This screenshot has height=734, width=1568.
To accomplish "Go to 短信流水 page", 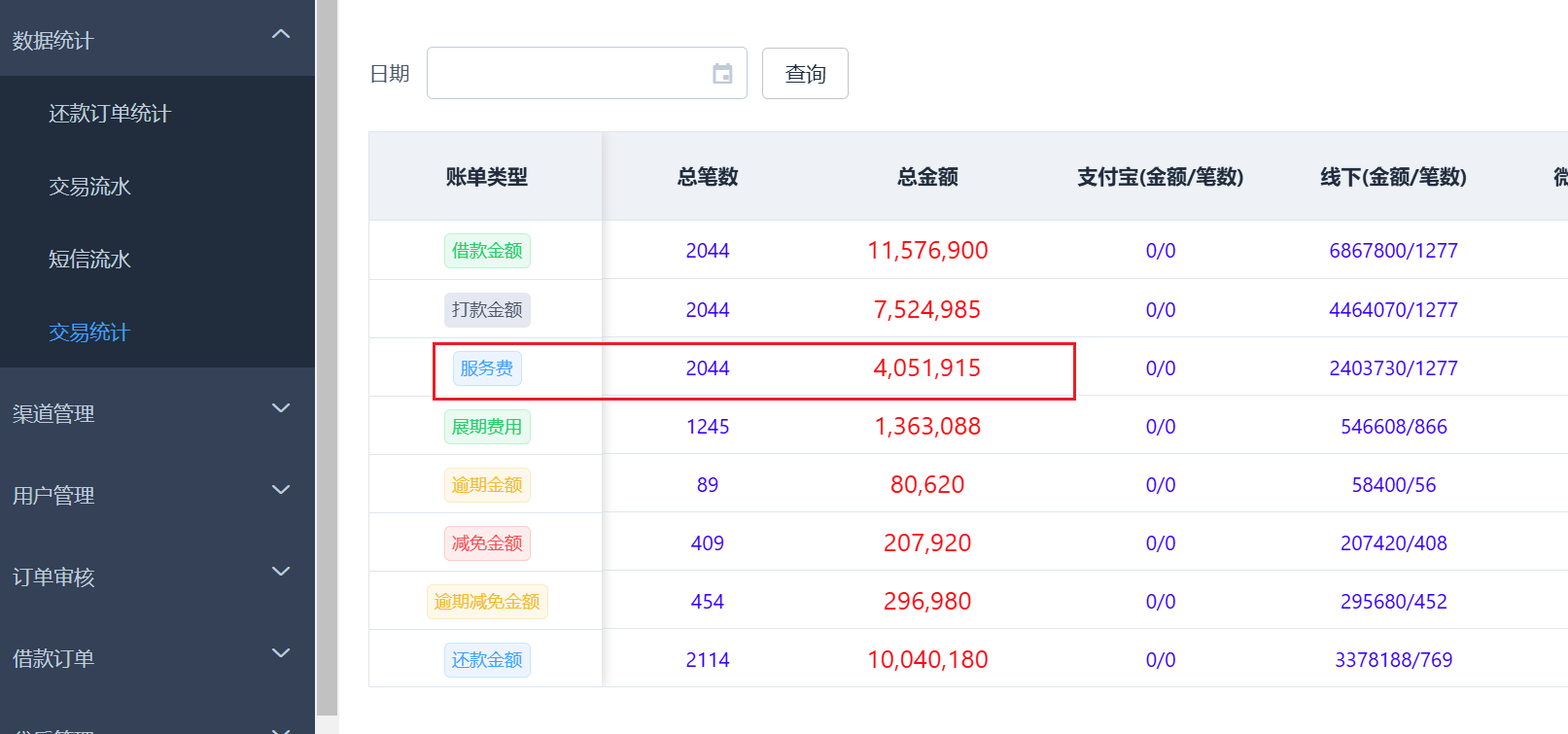I will (89, 260).
